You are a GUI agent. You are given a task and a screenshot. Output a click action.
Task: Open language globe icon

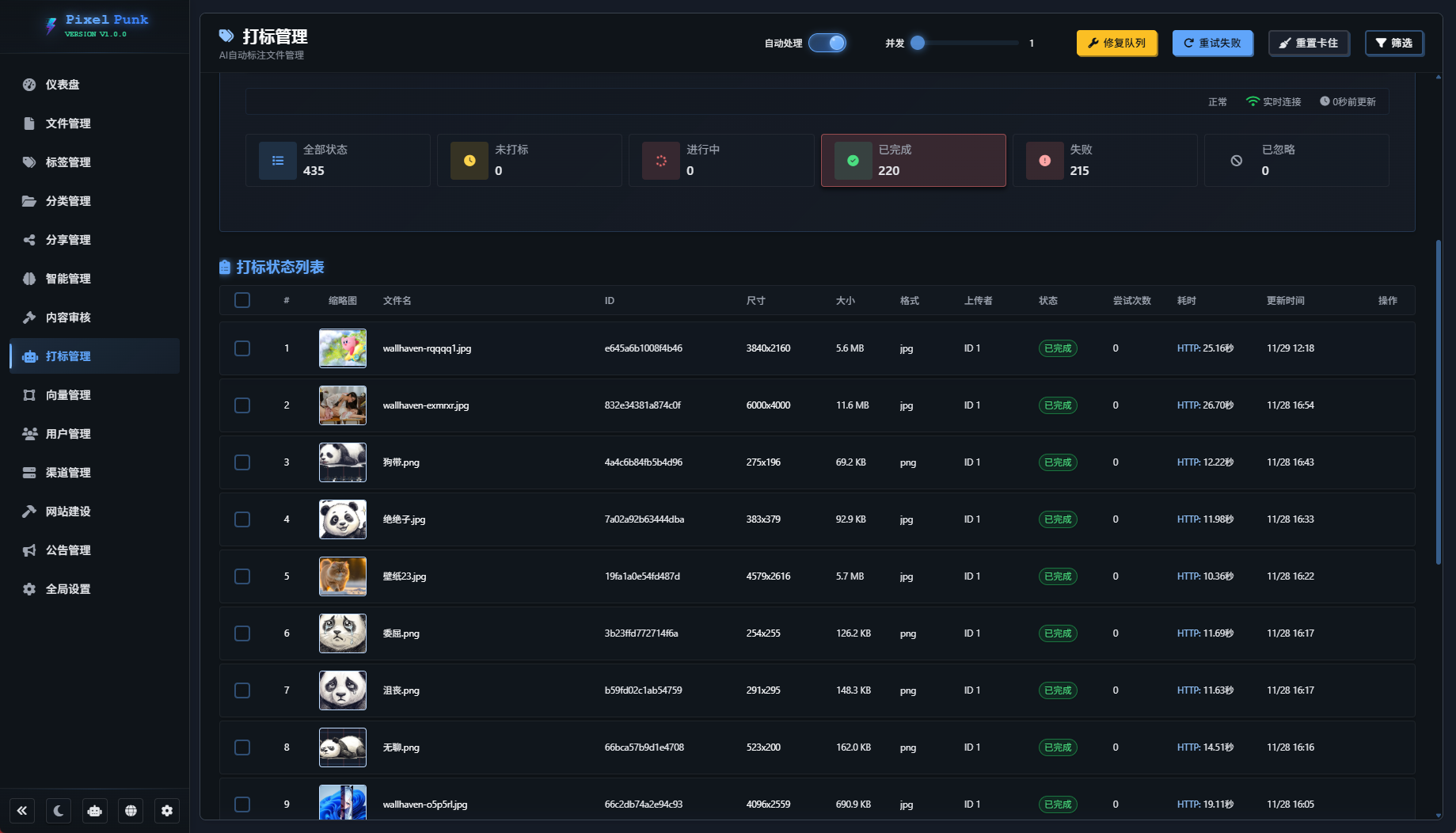(131, 810)
